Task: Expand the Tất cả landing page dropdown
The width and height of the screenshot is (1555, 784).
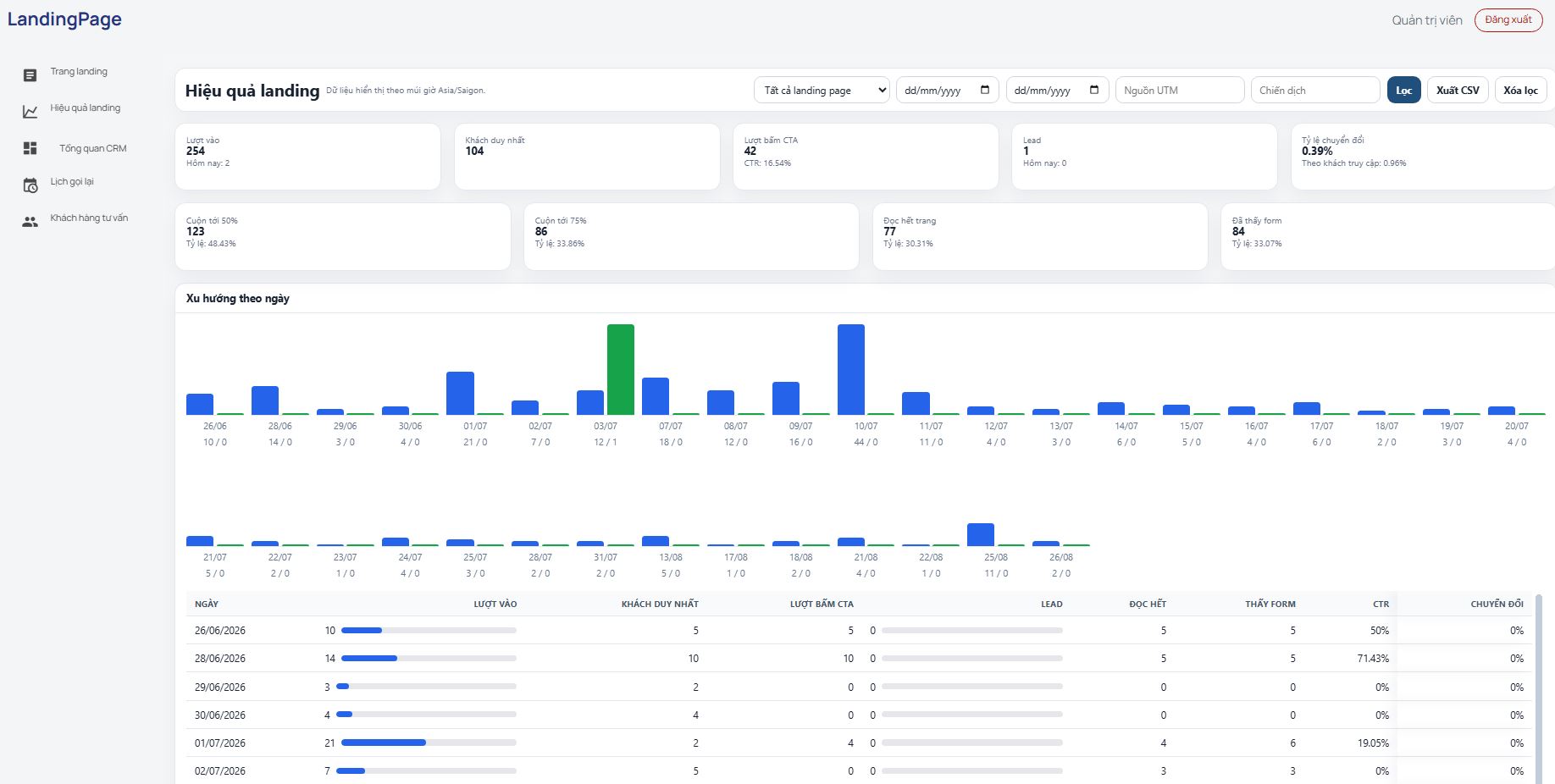Action: pyautogui.click(x=822, y=90)
